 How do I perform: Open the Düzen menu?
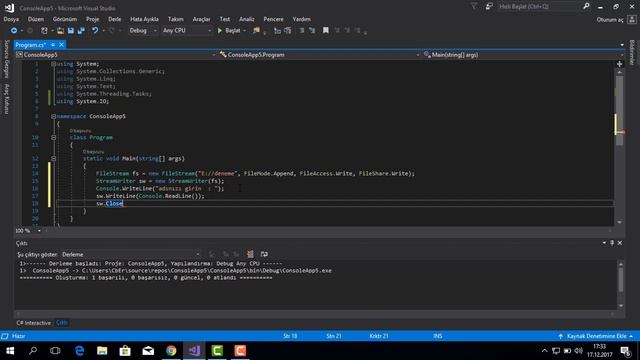[x=36, y=19]
